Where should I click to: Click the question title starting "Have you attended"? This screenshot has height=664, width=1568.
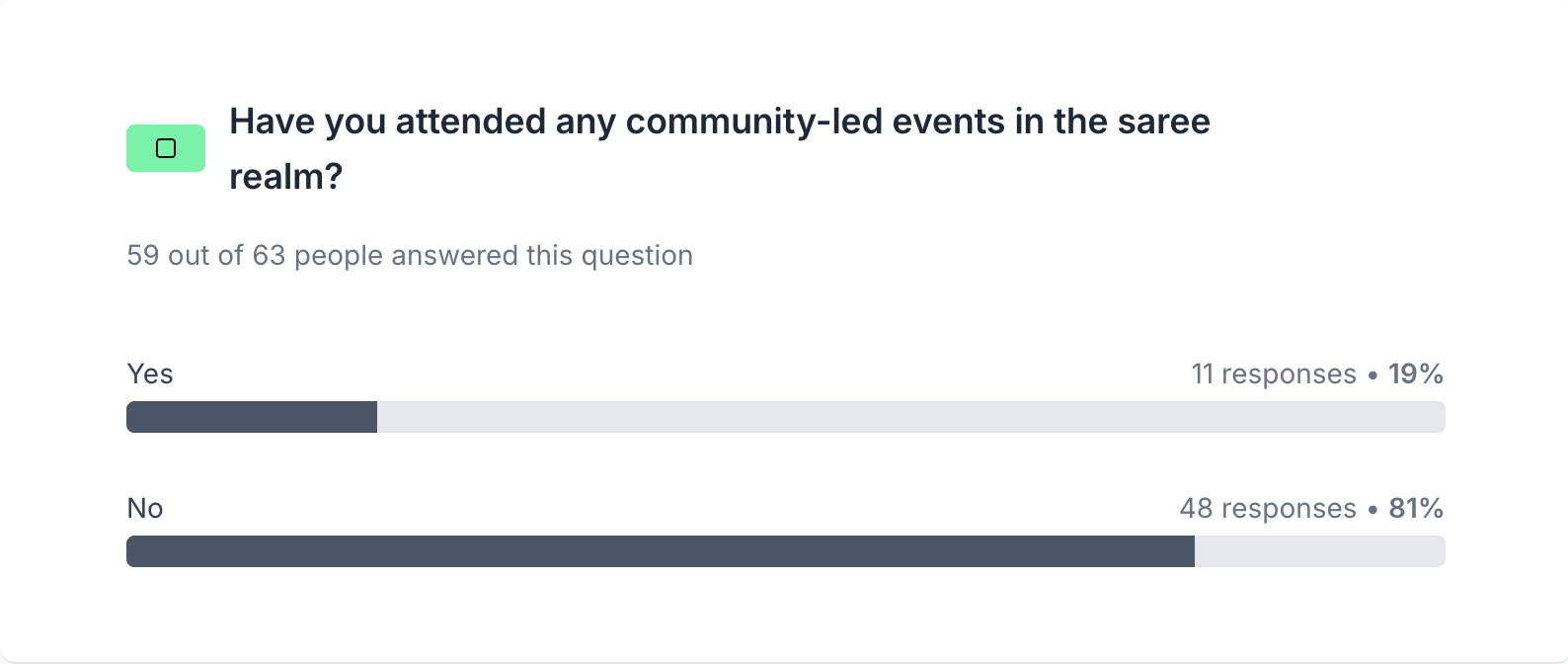[719, 123]
